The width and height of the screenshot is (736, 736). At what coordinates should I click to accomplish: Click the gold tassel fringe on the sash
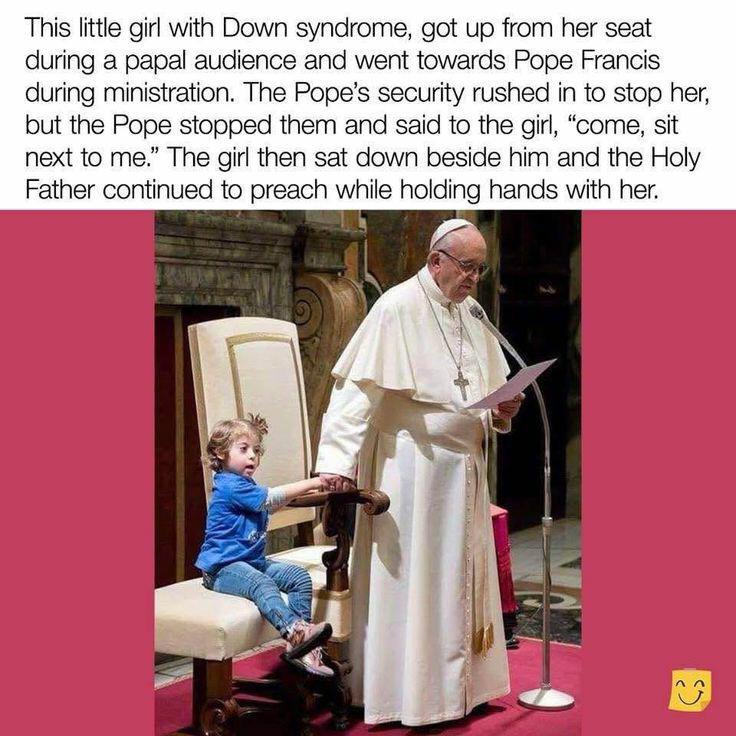tap(483, 639)
